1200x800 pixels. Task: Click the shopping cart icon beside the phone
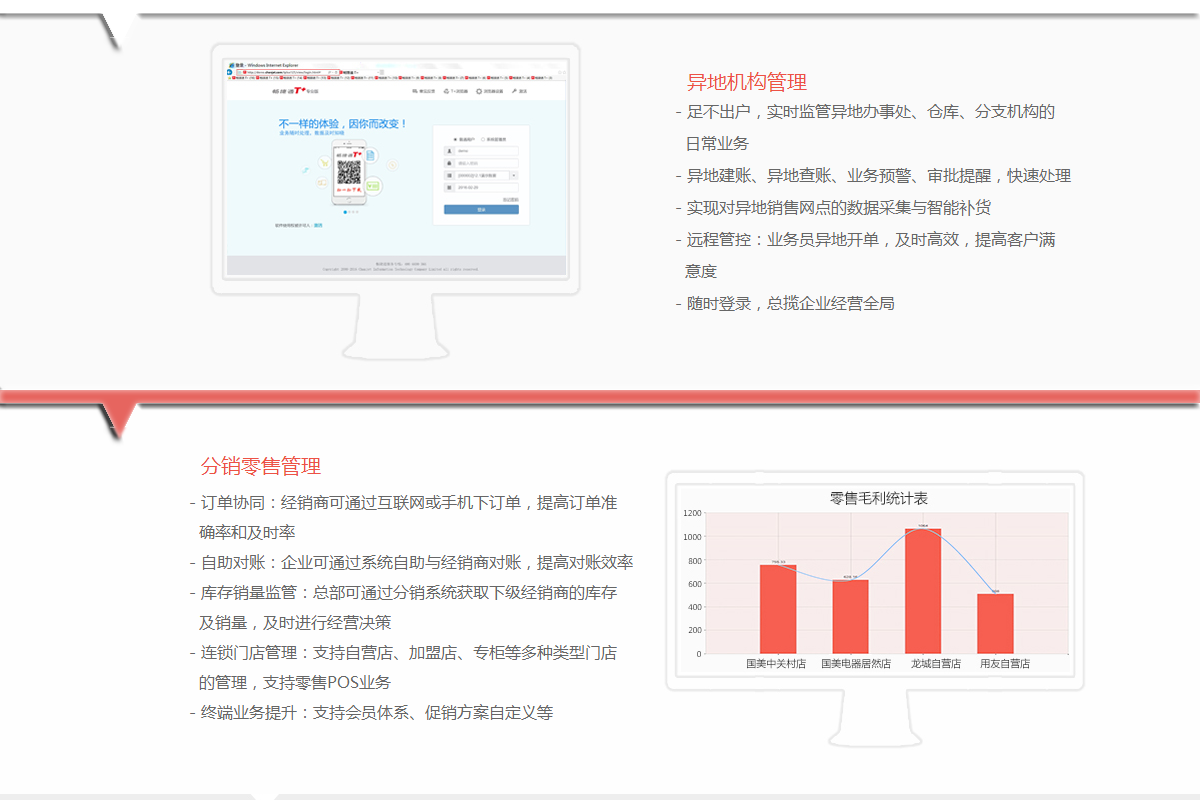tap(324, 162)
